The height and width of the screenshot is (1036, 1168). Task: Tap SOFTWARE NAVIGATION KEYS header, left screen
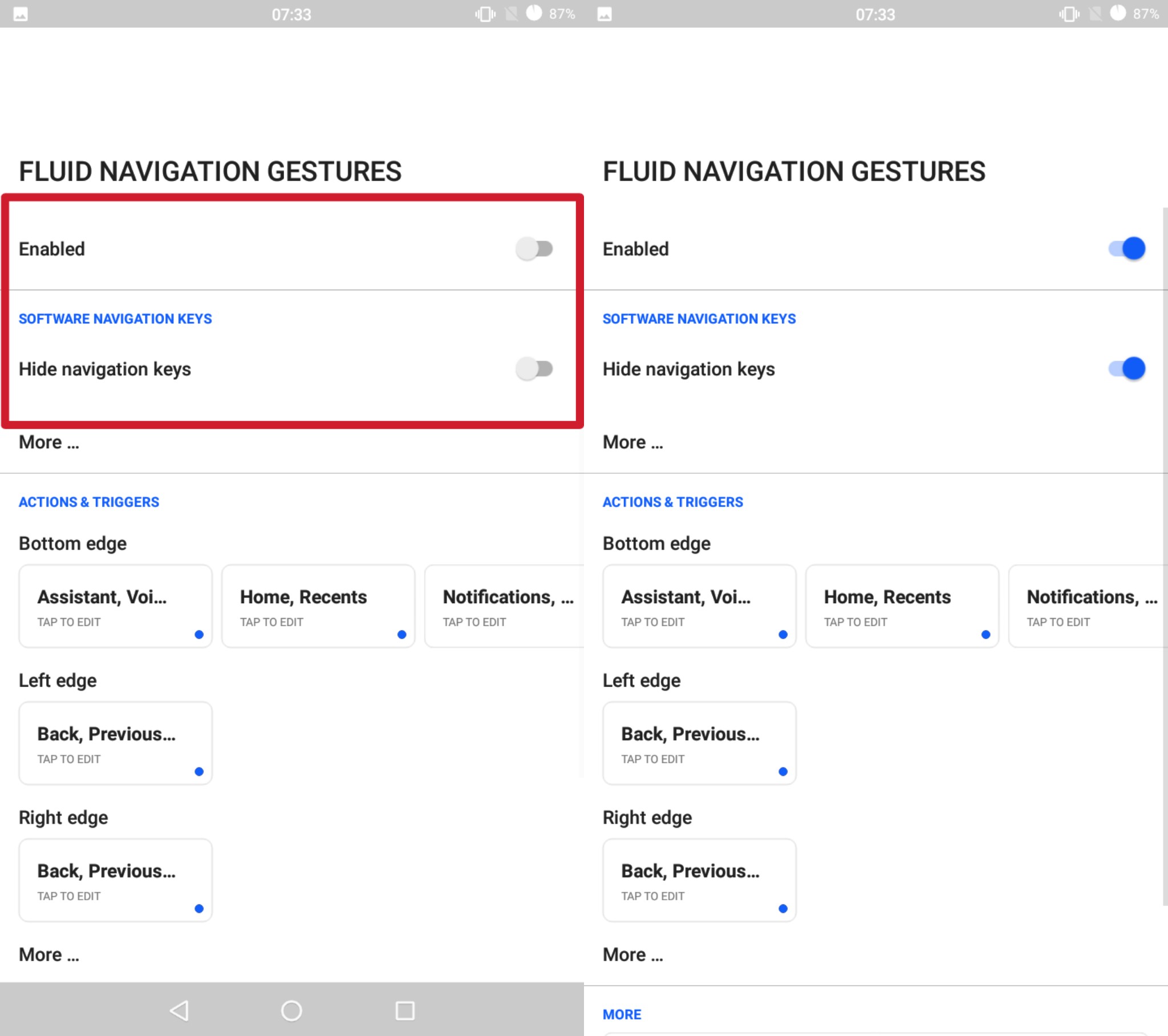pos(115,319)
